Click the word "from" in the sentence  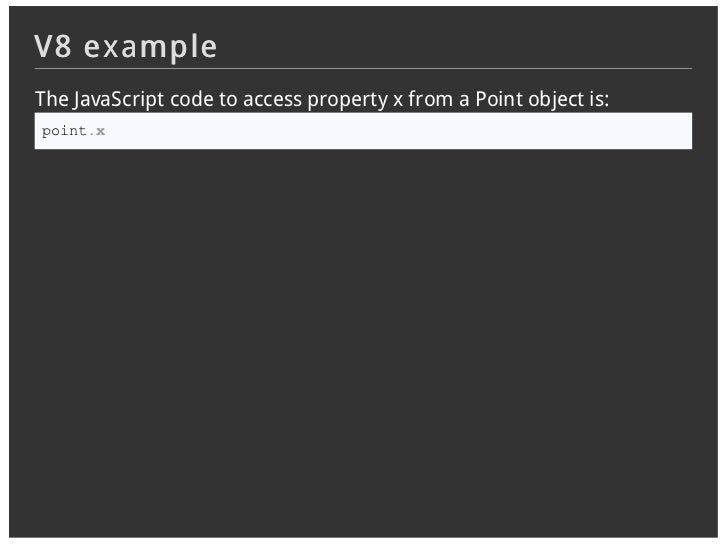430,99
